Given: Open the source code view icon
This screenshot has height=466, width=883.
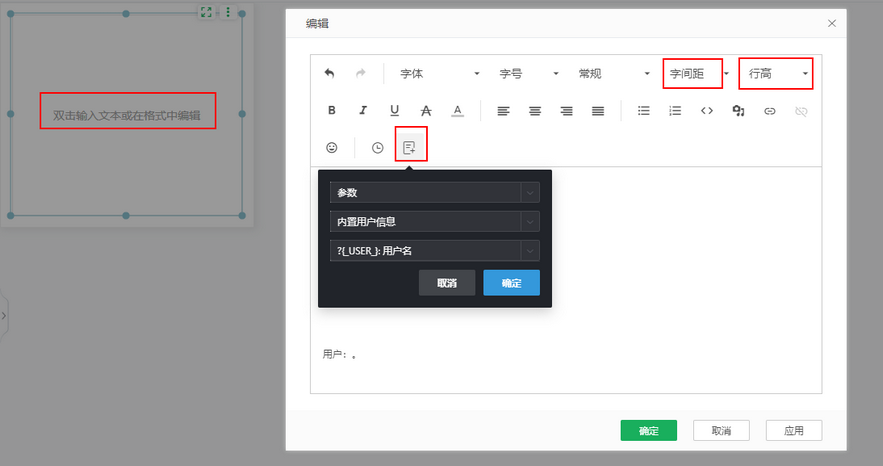Looking at the screenshot, I should point(707,111).
